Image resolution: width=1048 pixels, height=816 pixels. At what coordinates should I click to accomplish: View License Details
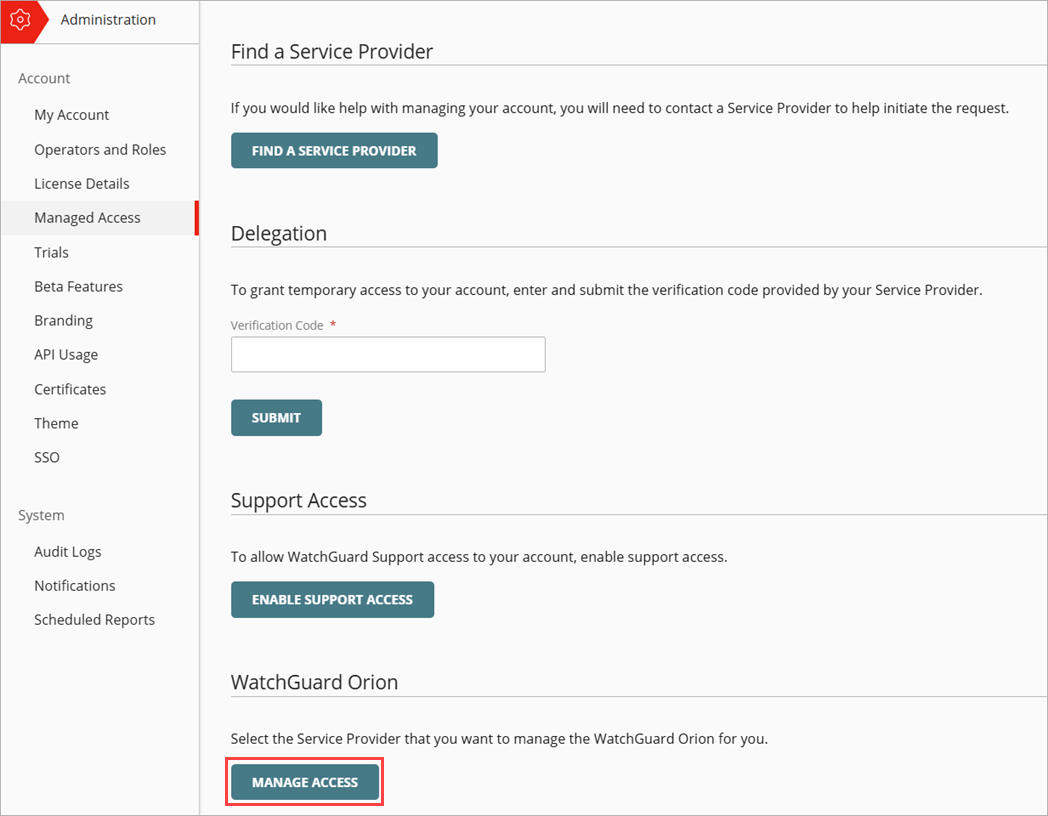click(82, 183)
